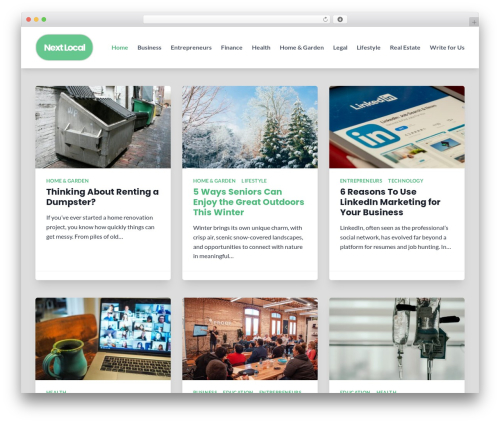Open the Home menu item
The image size is (500, 423).
click(x=120, y=48)
